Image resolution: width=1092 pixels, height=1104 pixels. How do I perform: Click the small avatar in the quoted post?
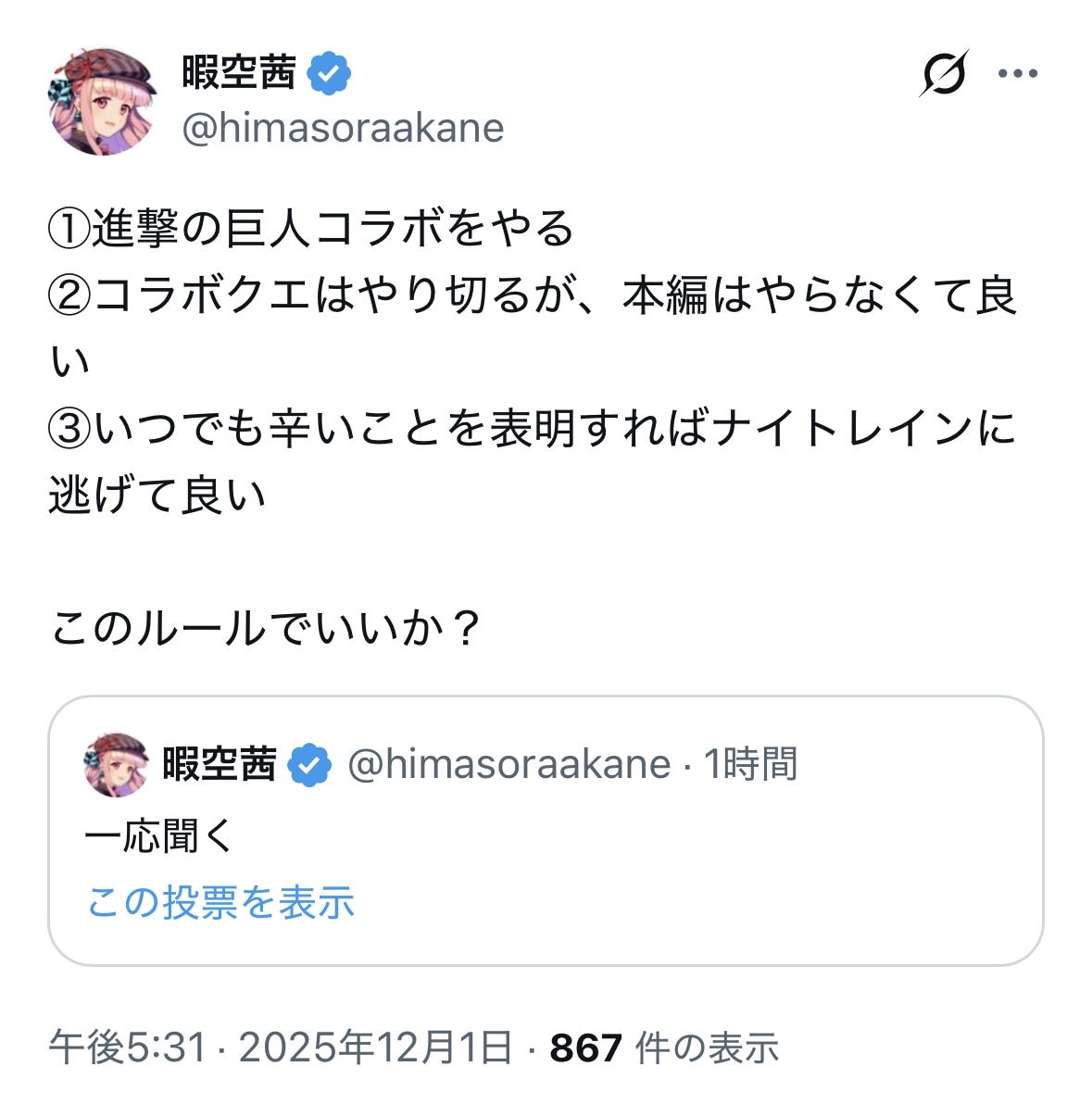click(x=116, y=765)
